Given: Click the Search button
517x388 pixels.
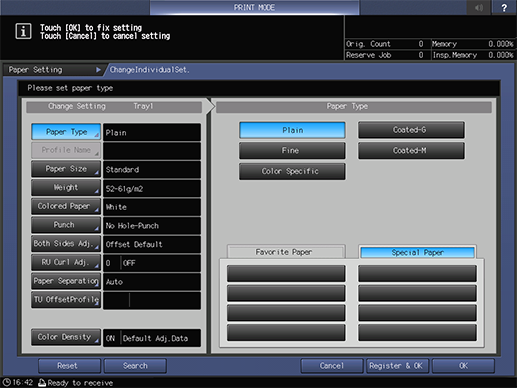Looking at the screenshot, I should click(135, 366).
